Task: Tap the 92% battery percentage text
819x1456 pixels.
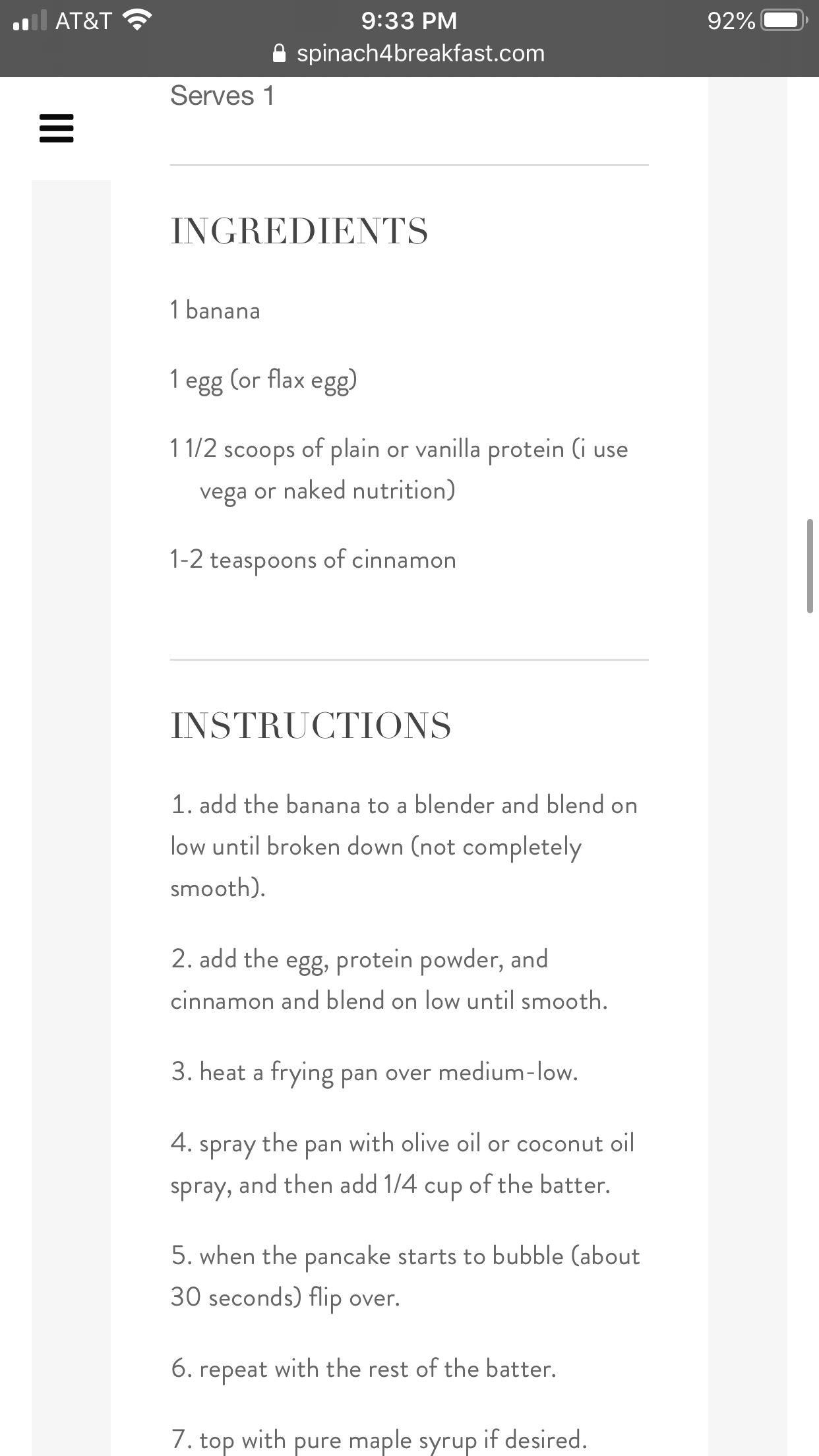Action: [x=731, y=21]
